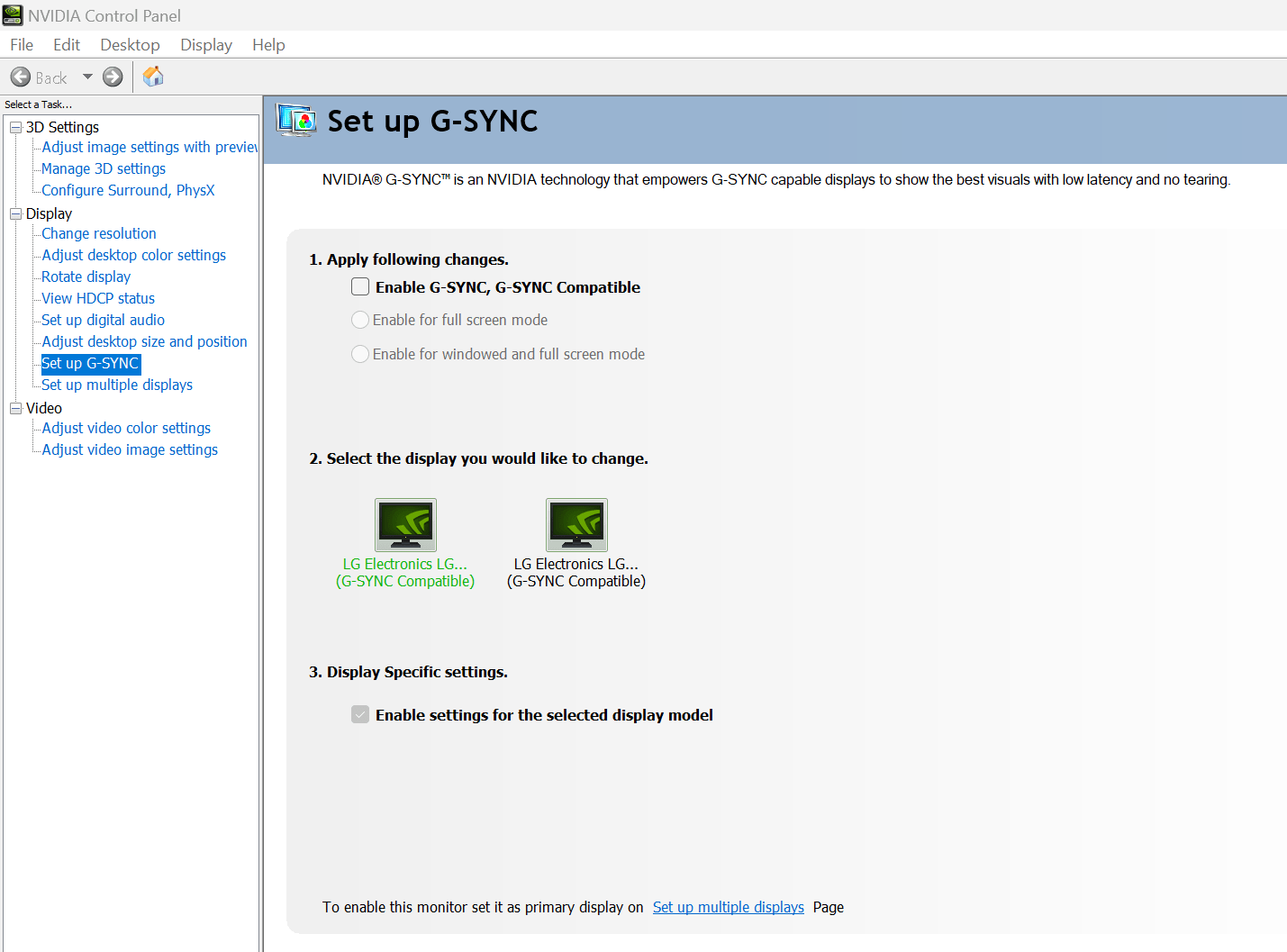Viewport: 1287px width, 952px height.
Task: Open Manage 3D settings
Action: point(104,168)
